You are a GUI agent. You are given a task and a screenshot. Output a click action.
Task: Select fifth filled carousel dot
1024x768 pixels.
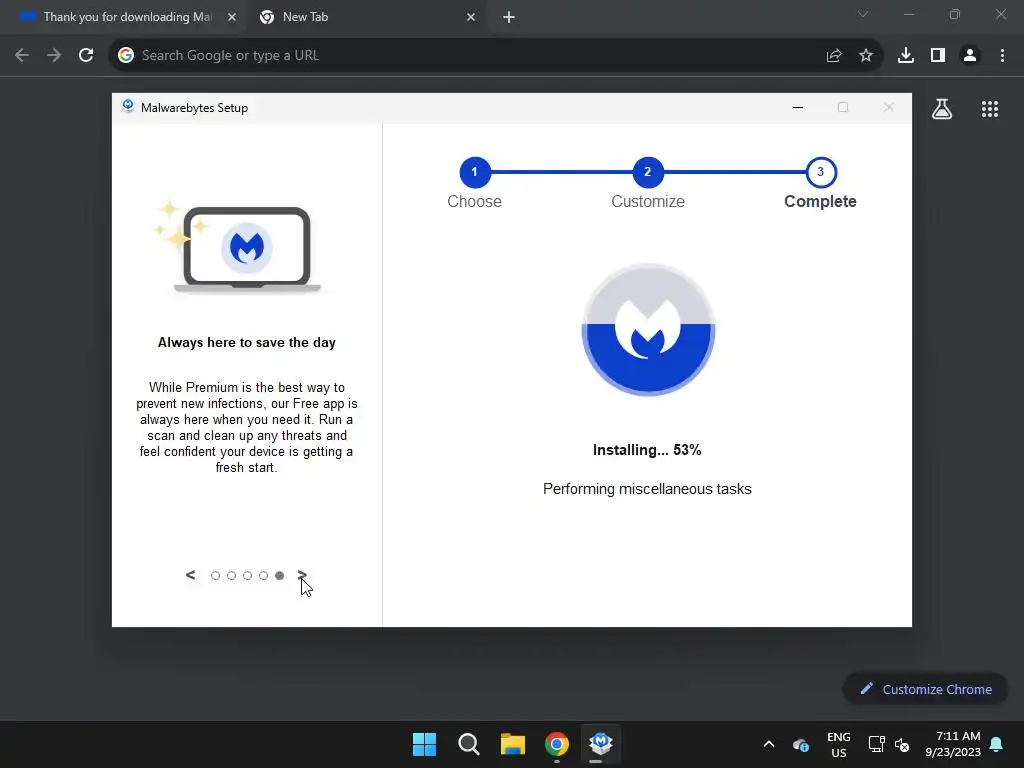click(280, 575)
